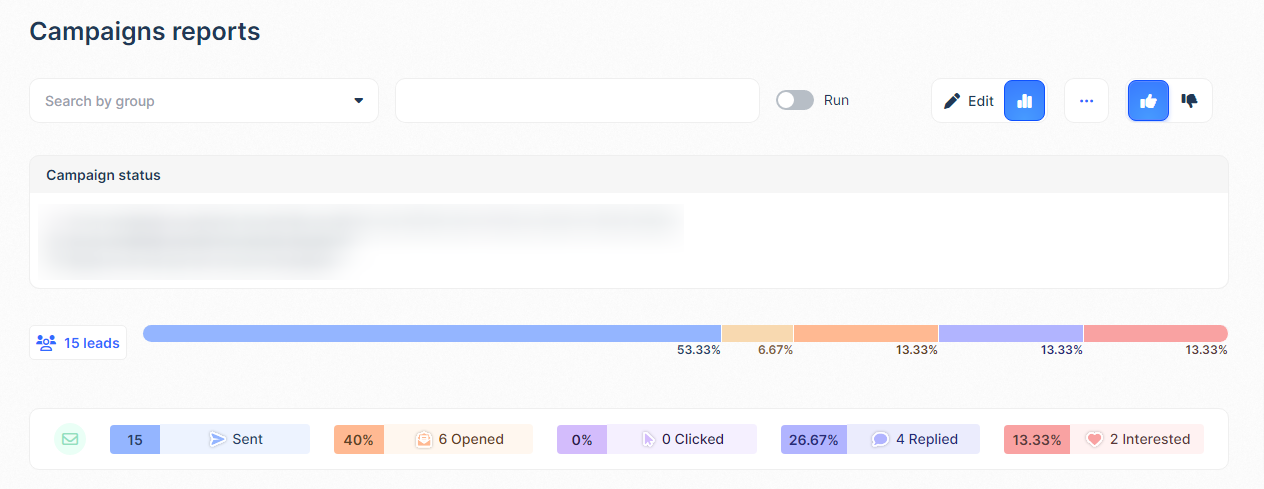Click the cursor Clicked icon
The image size is (1264, 489).
648,439
